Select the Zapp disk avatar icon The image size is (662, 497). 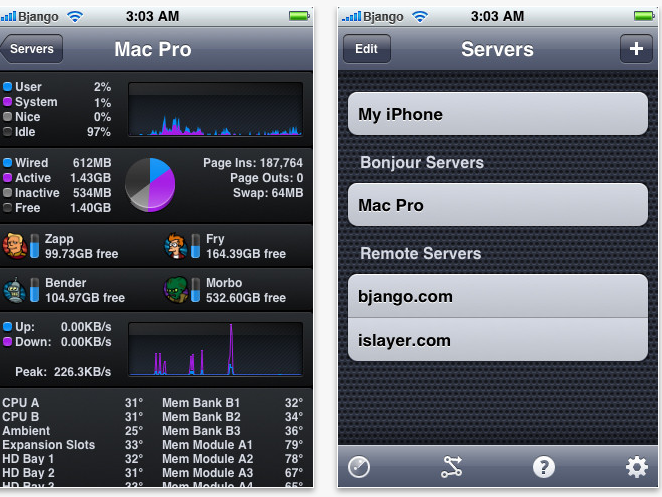pos(15,246)
